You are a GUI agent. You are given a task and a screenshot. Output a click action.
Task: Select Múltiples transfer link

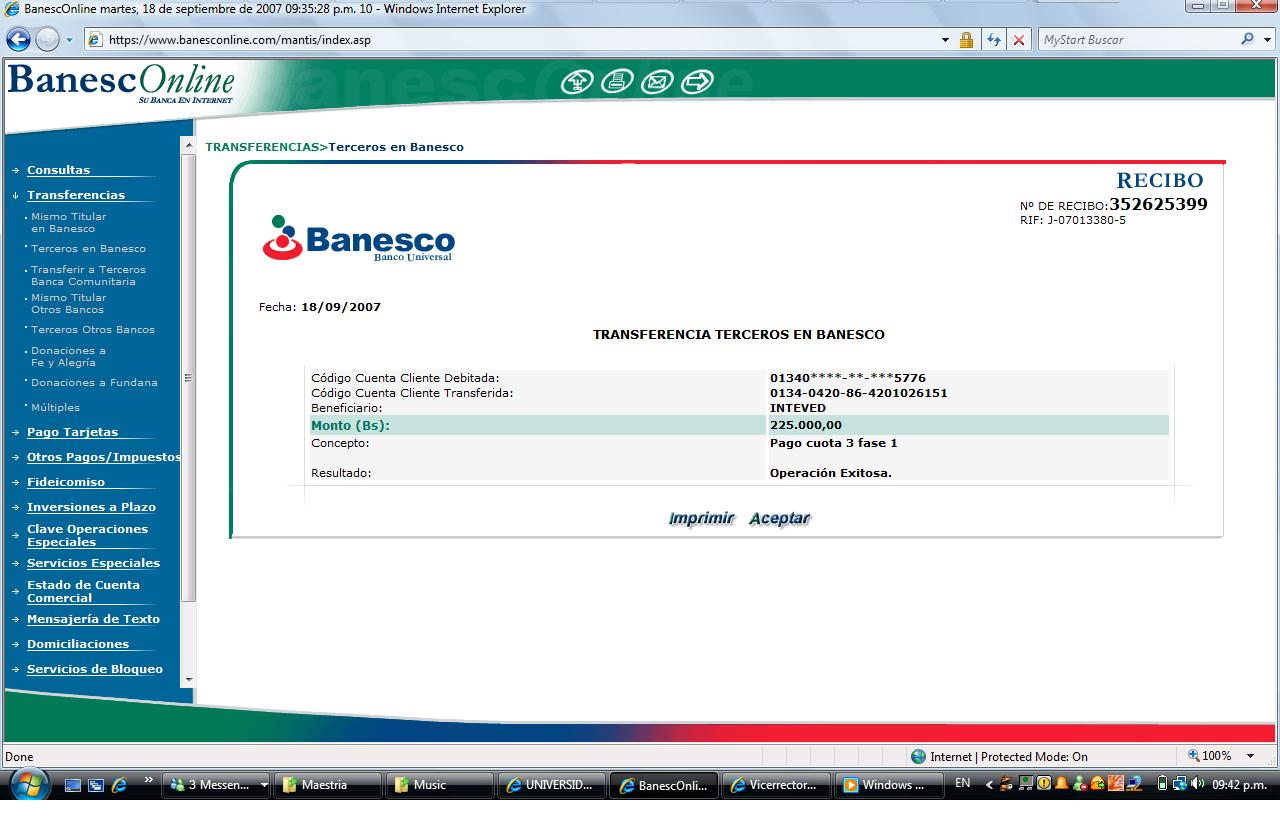click(x=55, y=407)
